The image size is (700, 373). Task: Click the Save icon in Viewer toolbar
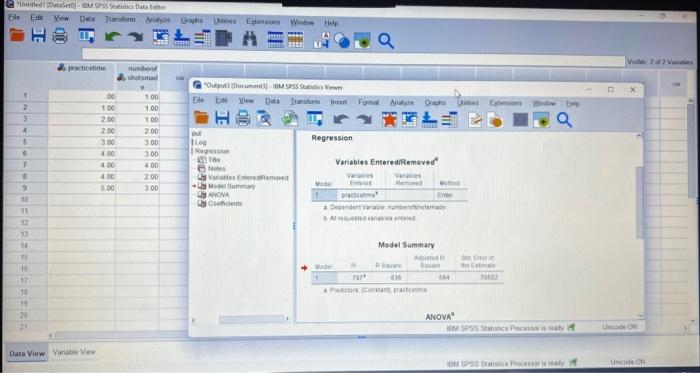222,118
